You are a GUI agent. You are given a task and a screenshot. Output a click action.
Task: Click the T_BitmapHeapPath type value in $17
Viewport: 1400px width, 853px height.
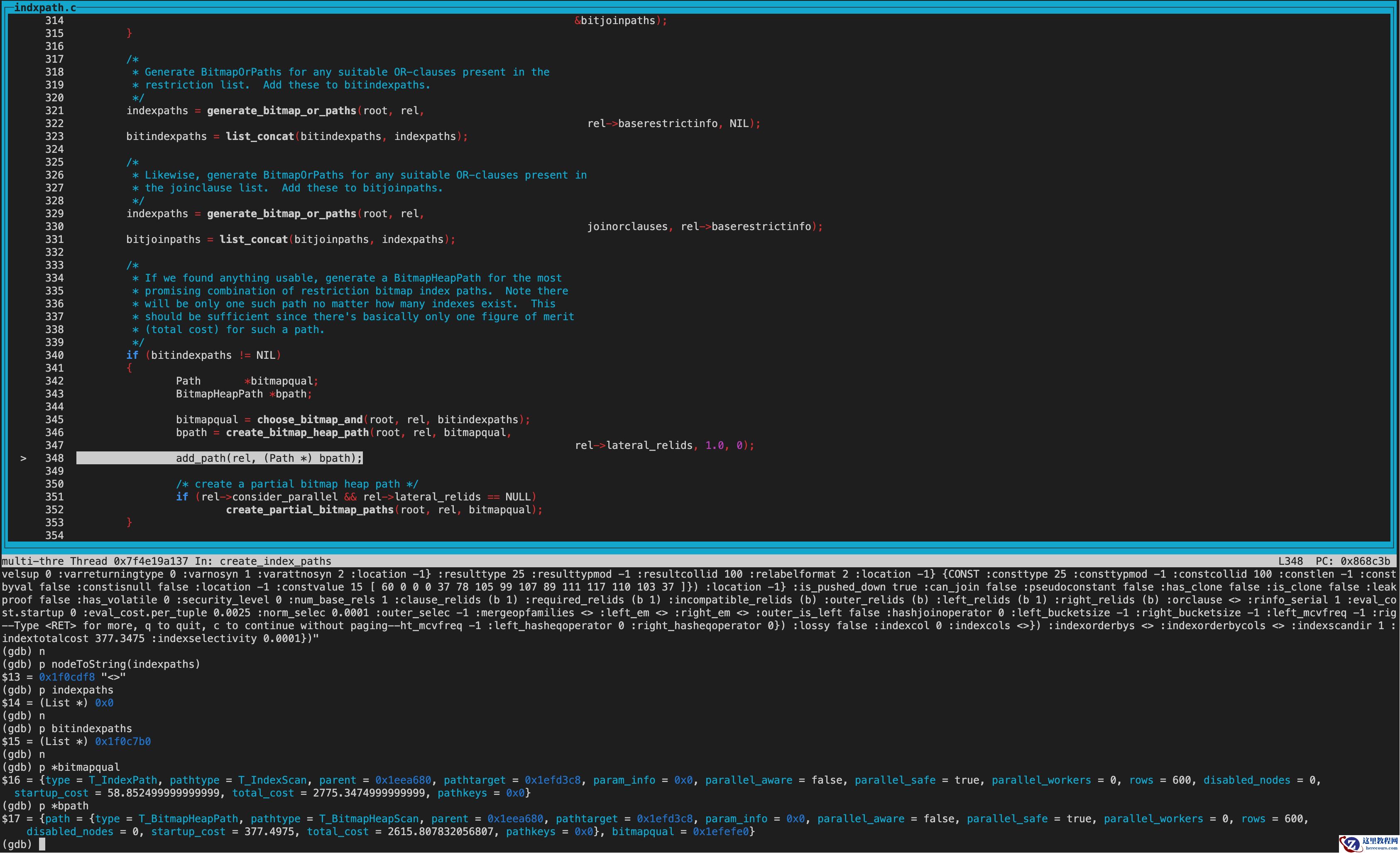(188, 819)
